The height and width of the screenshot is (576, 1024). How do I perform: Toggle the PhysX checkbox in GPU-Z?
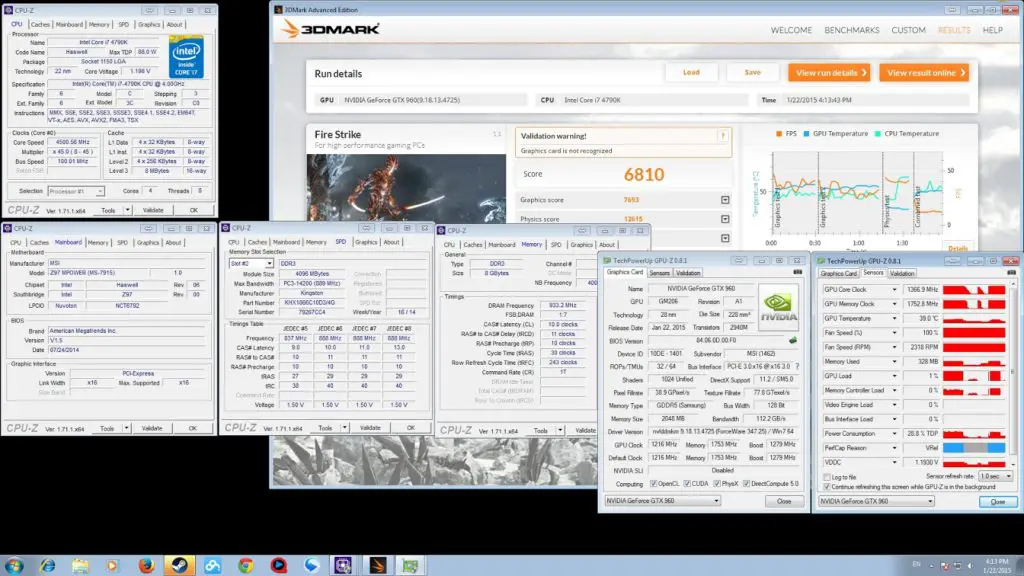click(x=717, y=484)
